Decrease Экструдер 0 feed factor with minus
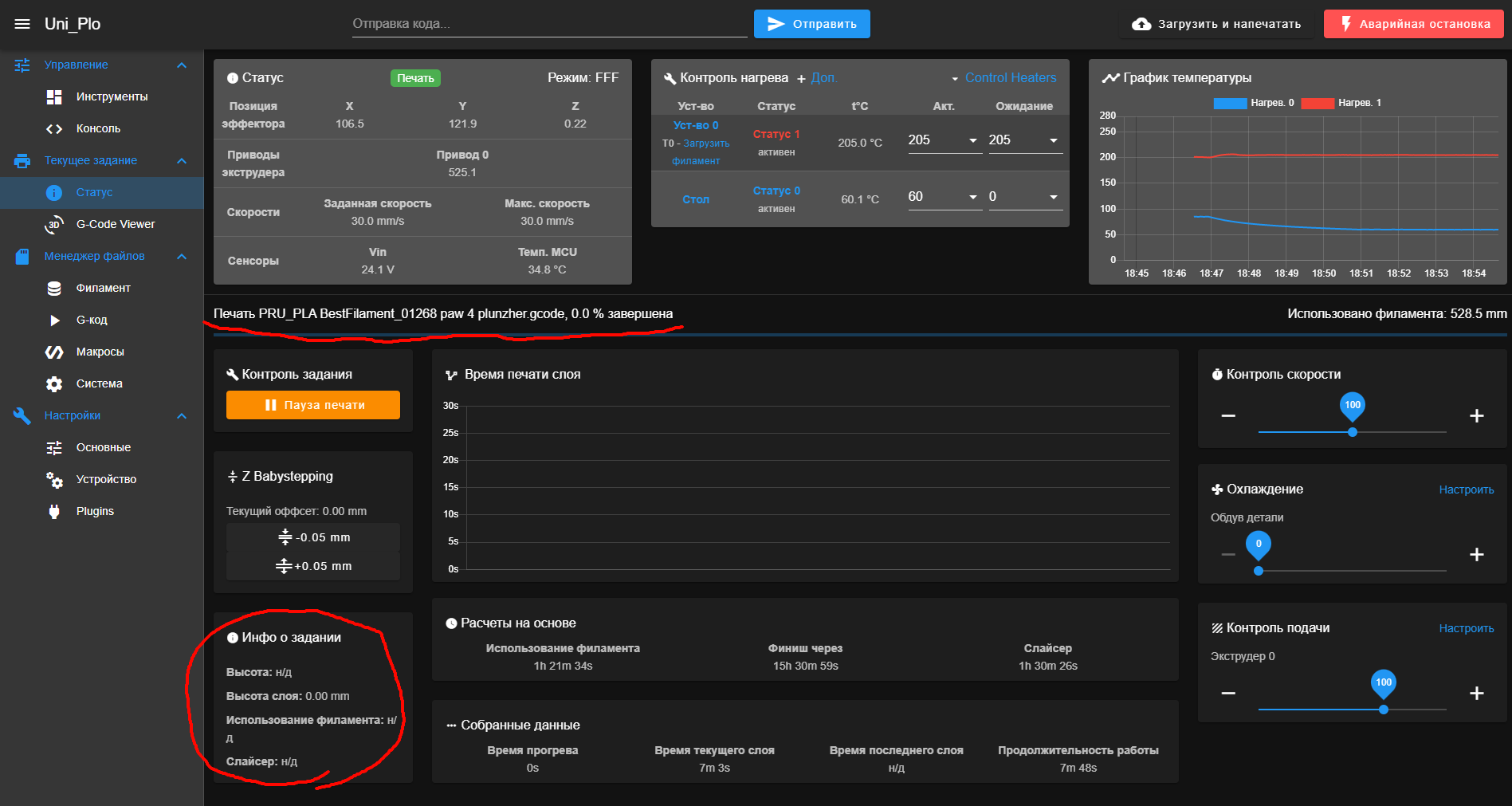 (1228, 693)
